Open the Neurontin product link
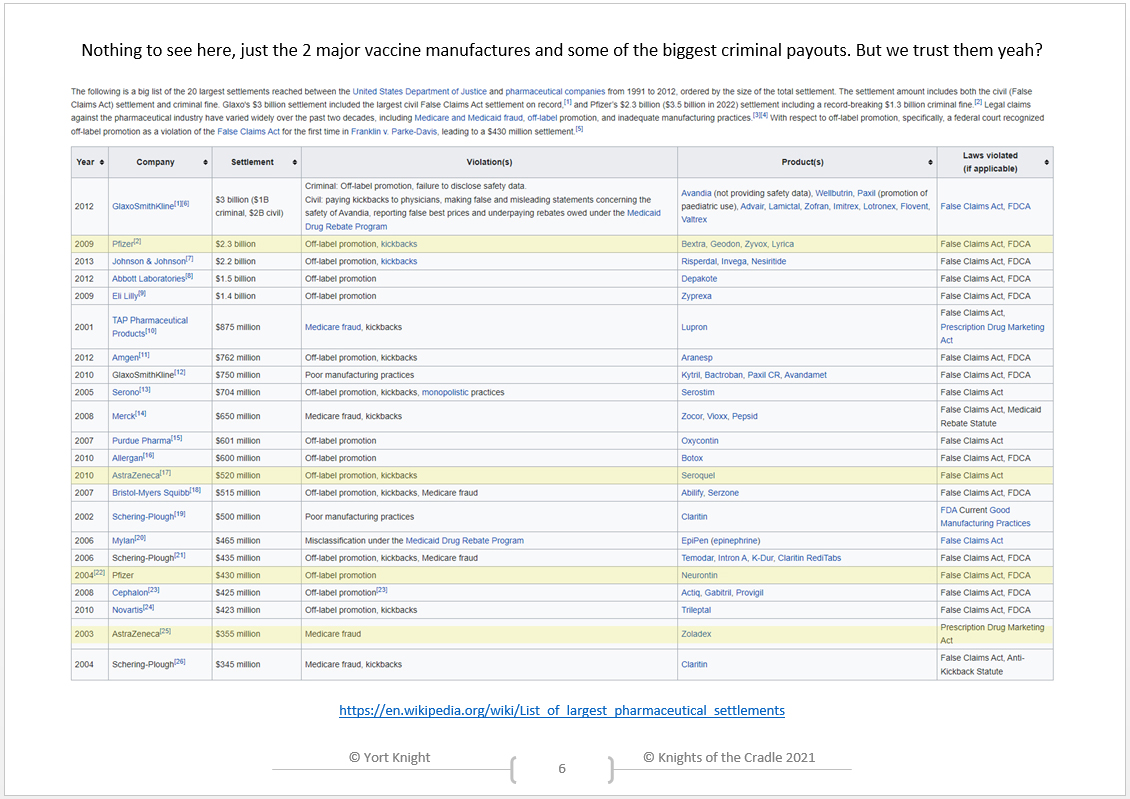The height and width of the screenshot is (799, 1130). pyautogui.click(x=699, y=575)
